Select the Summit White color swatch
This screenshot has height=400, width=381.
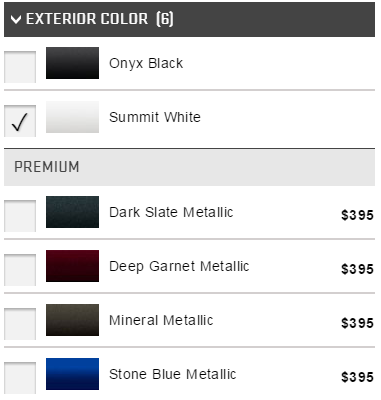click(x=72, y=117)
